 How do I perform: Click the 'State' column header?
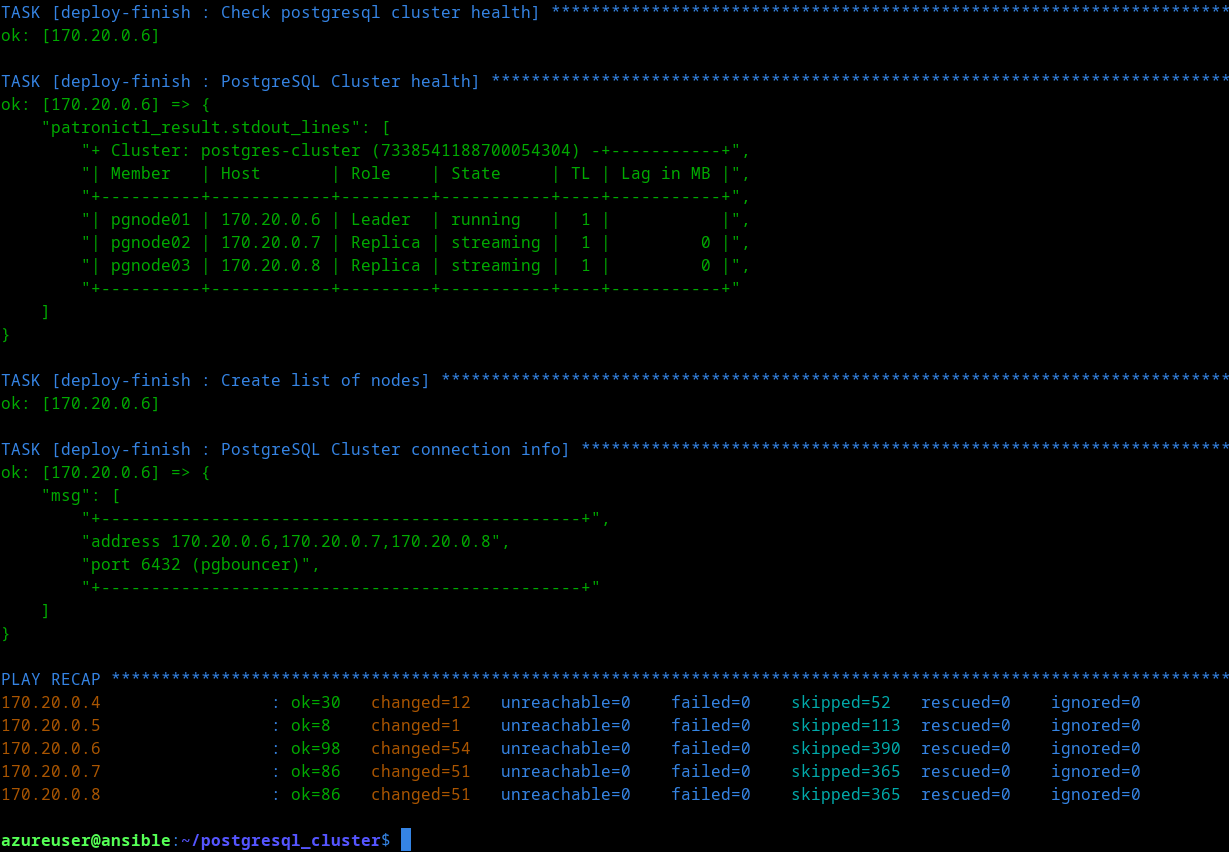coord(476,173)
